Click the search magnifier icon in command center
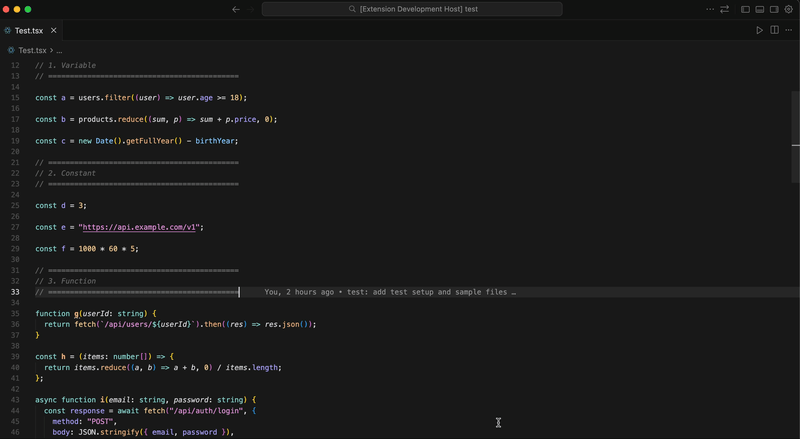 pyautogui.click(x=352, y=9)
